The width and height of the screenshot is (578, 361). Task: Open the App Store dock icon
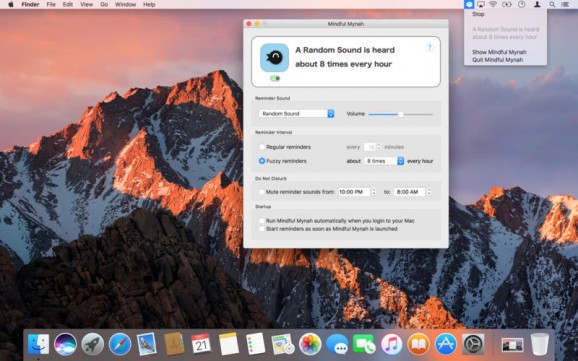446,344
